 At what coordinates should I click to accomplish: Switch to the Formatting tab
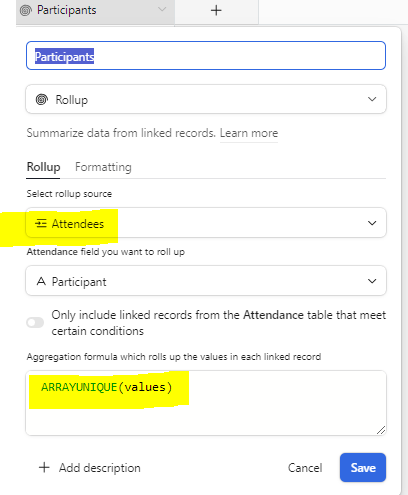click(x=103, y=167)
